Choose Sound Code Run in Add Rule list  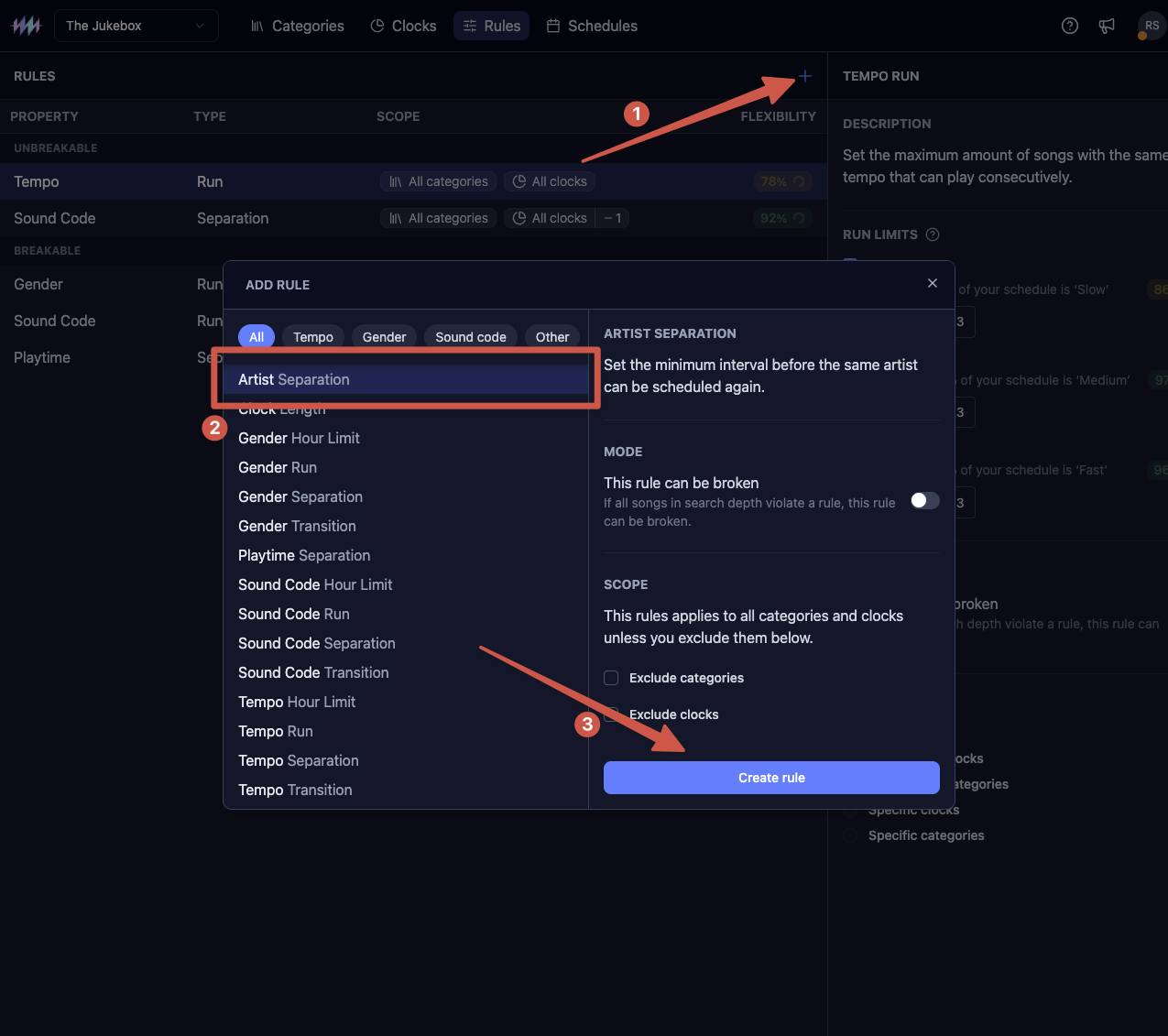[406, 614]
